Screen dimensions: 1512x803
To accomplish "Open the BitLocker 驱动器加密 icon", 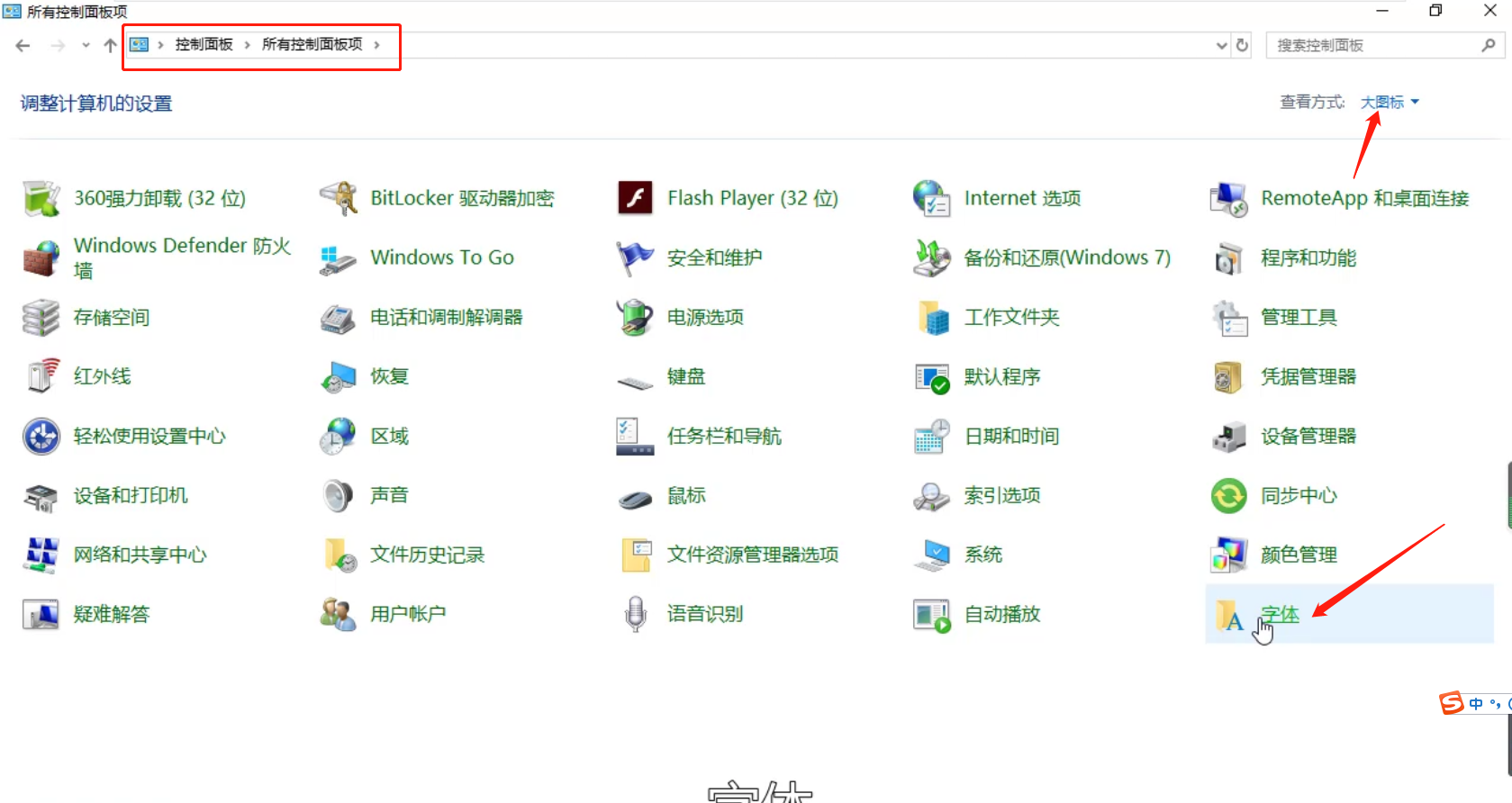I will click(x=339, y=198).
